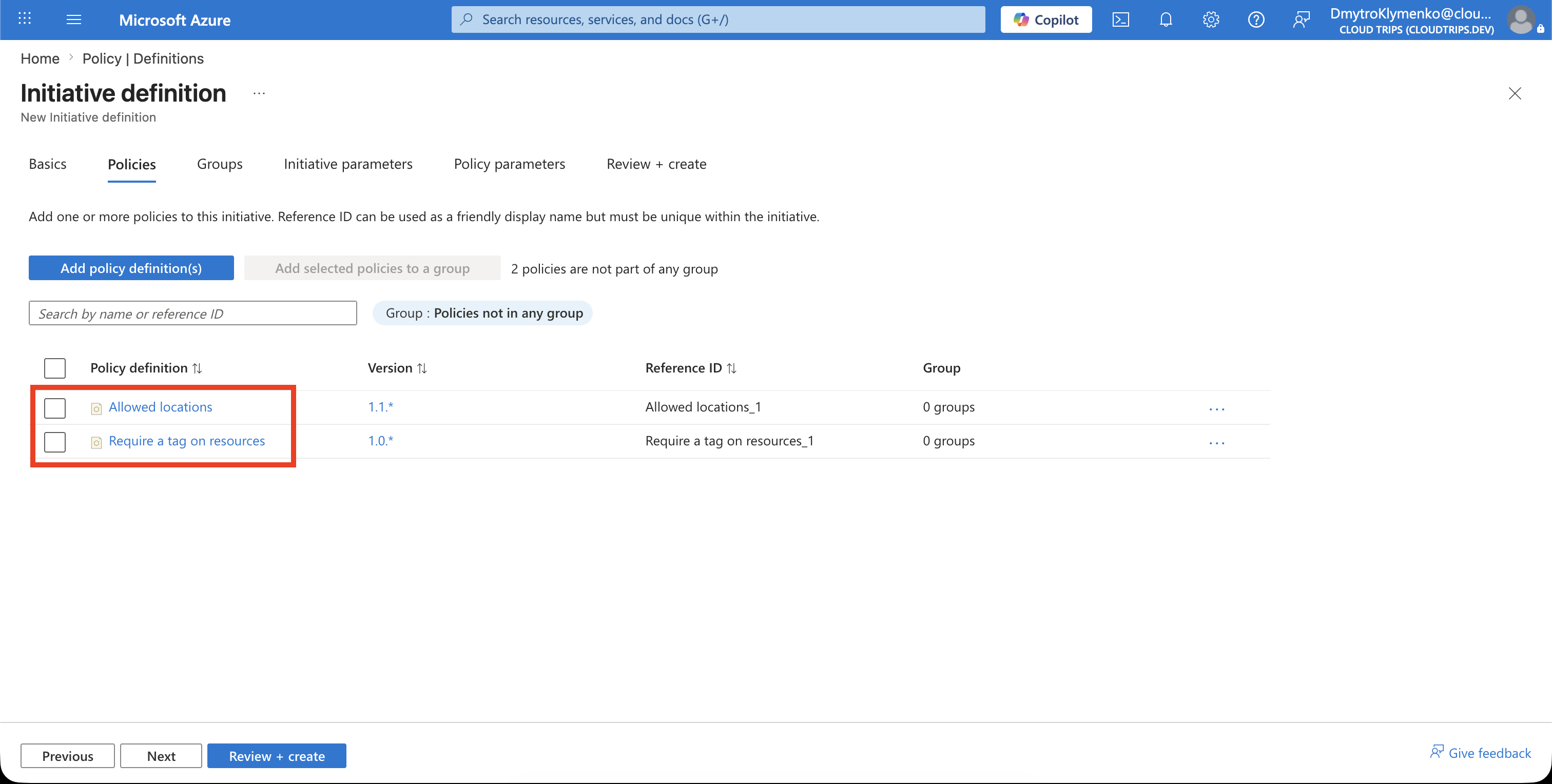
Task: Sort by Policy definition column
Action: tap(146, 368)
